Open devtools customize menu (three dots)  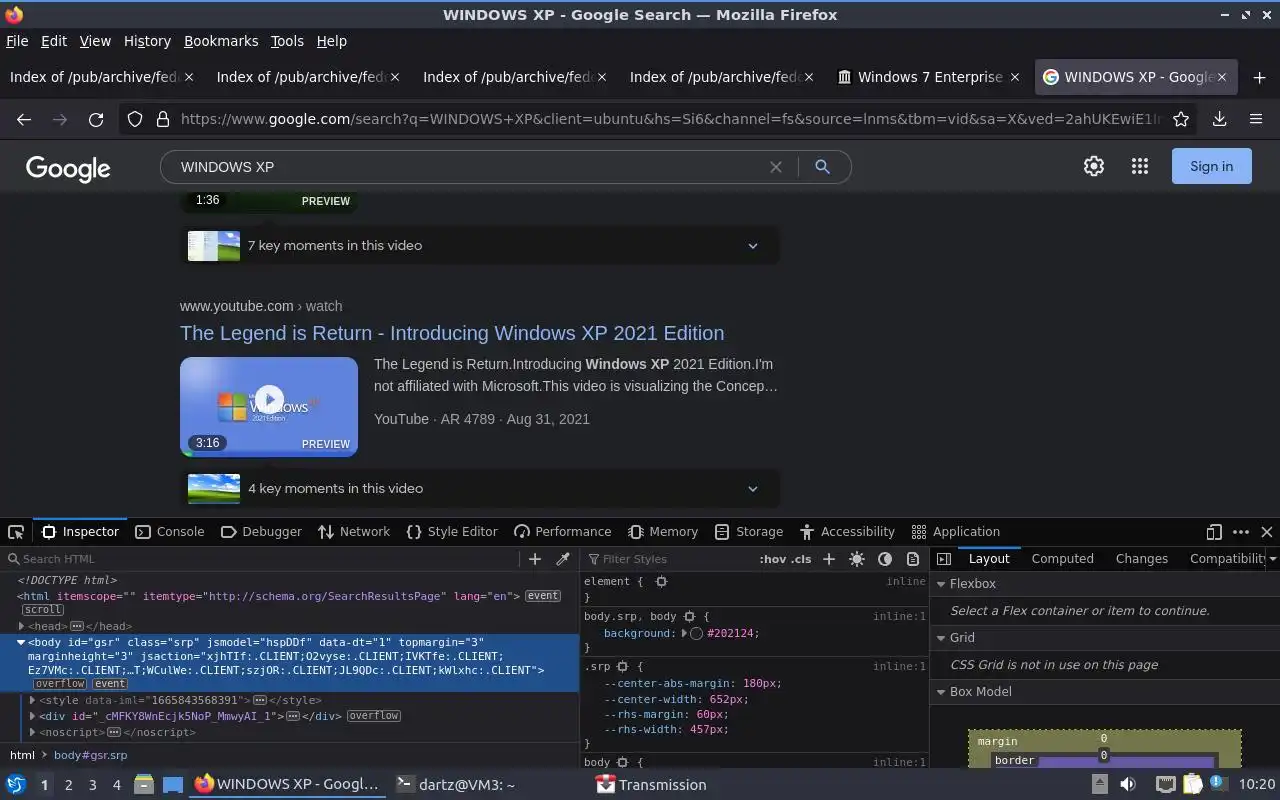(x=1241, y=532)
